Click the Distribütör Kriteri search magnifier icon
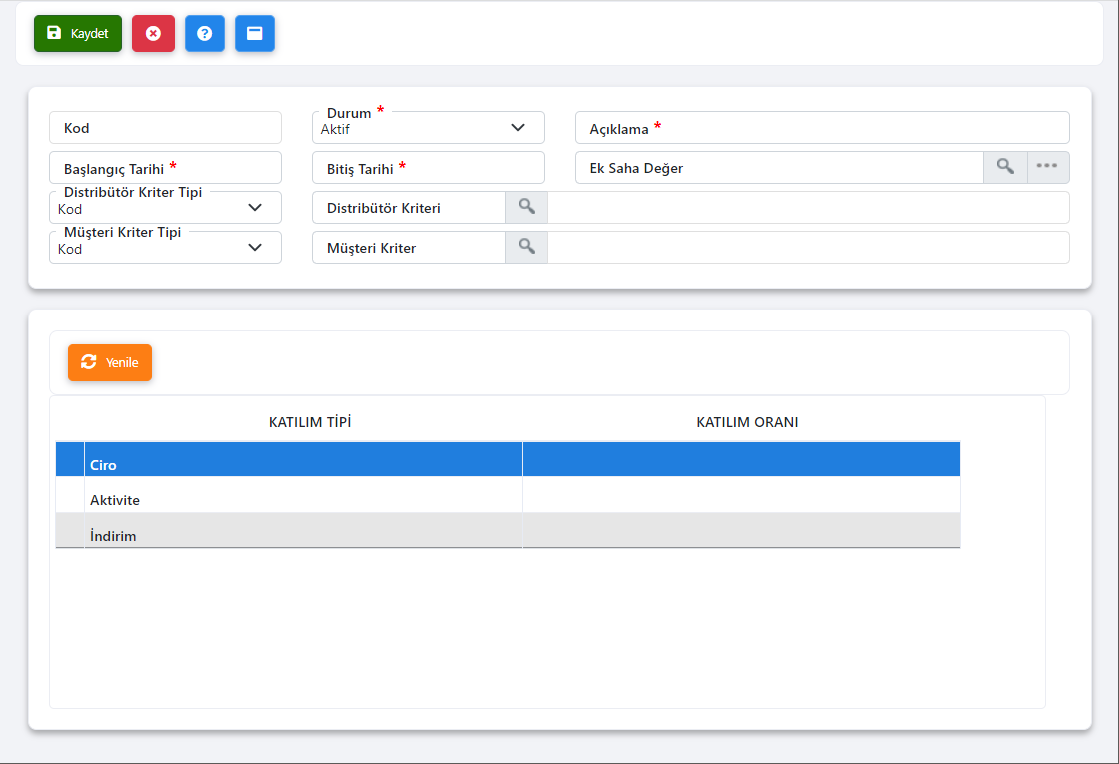Image resolution: width=1119 pixels, height=764 pixels. [526, 207]
